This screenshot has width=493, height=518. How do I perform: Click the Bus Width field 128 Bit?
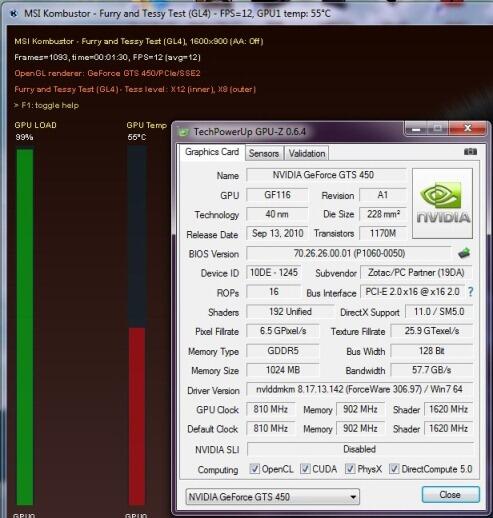coord(432,351)
